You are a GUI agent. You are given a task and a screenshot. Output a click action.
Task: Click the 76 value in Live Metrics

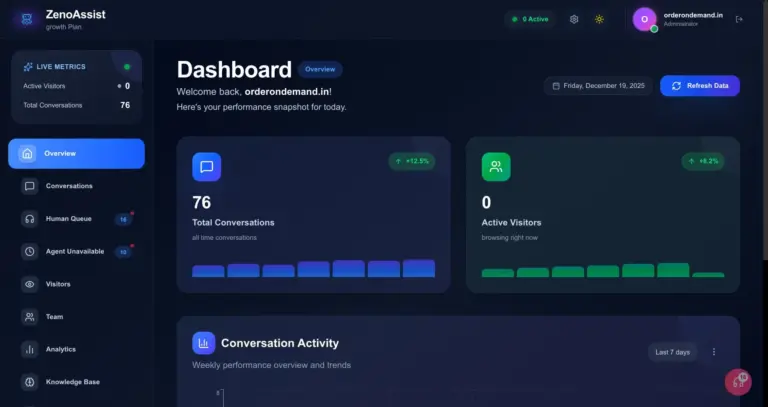coord(125,105)
